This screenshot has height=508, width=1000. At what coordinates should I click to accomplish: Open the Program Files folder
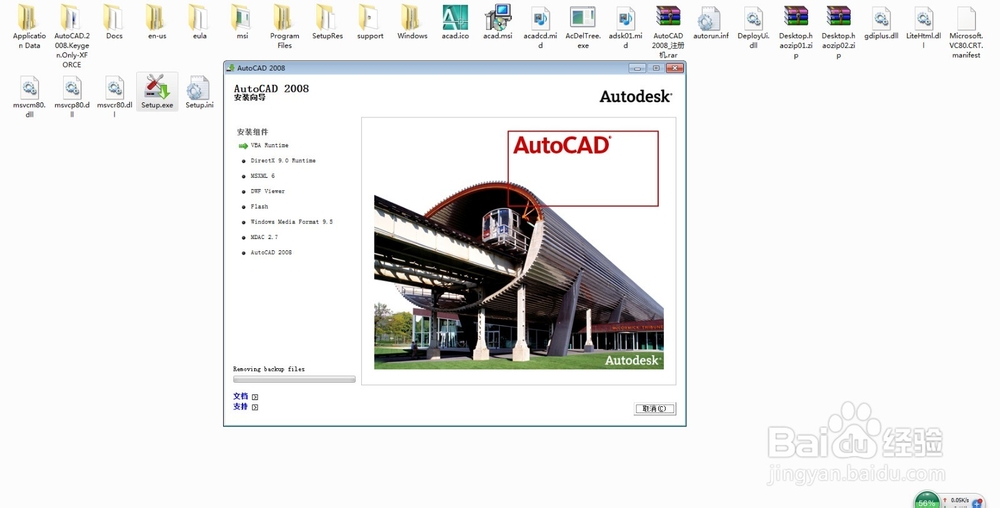284,27
